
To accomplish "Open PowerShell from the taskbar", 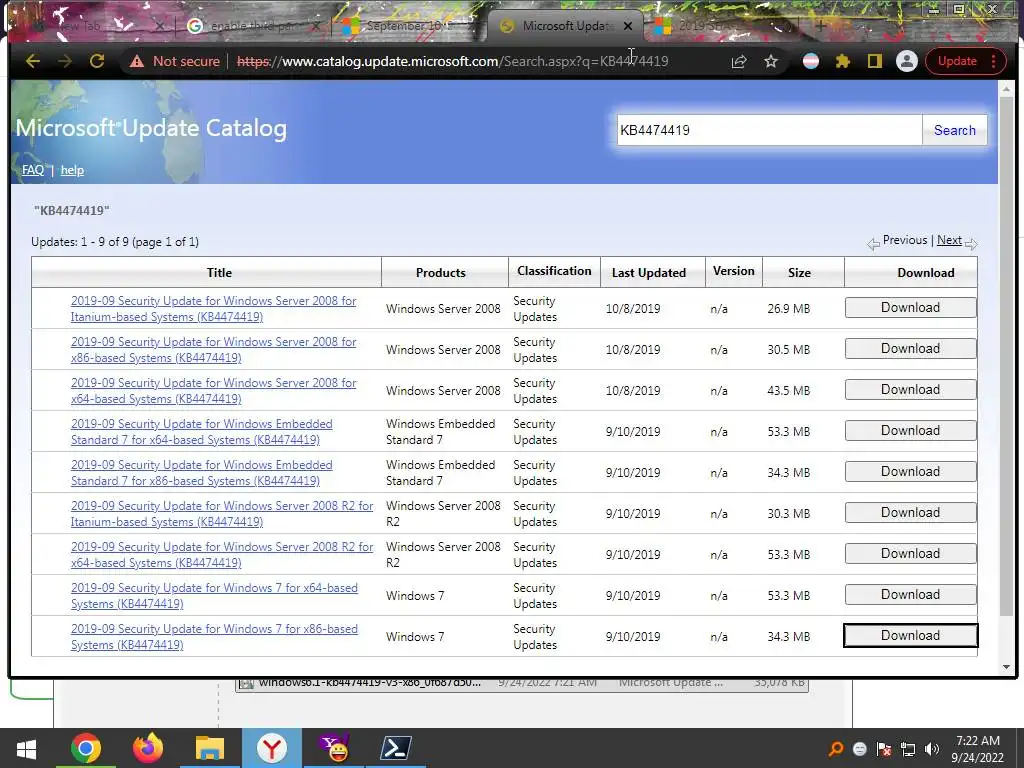I will coord(396,748).
